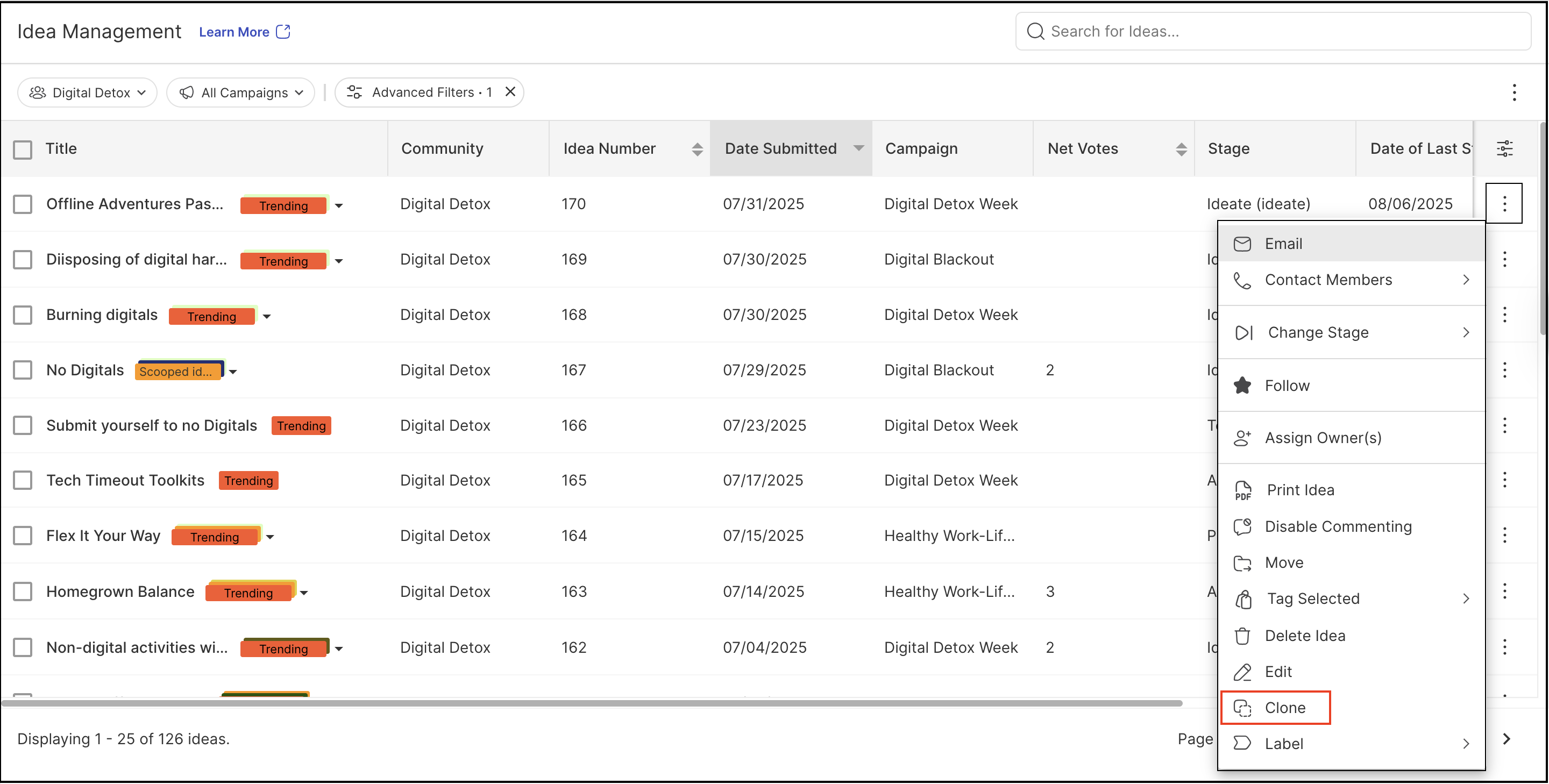This screenshot has height=784, width=1549.
Task: Open the Offline Adventures Pas... idea title
Action: click(134, 204)
